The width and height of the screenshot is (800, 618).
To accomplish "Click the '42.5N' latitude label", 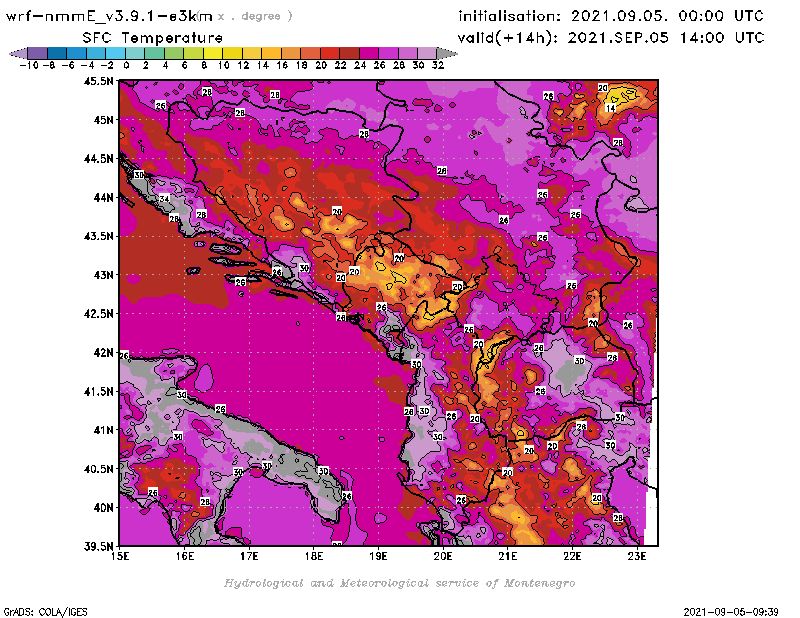I will point(98,314).
